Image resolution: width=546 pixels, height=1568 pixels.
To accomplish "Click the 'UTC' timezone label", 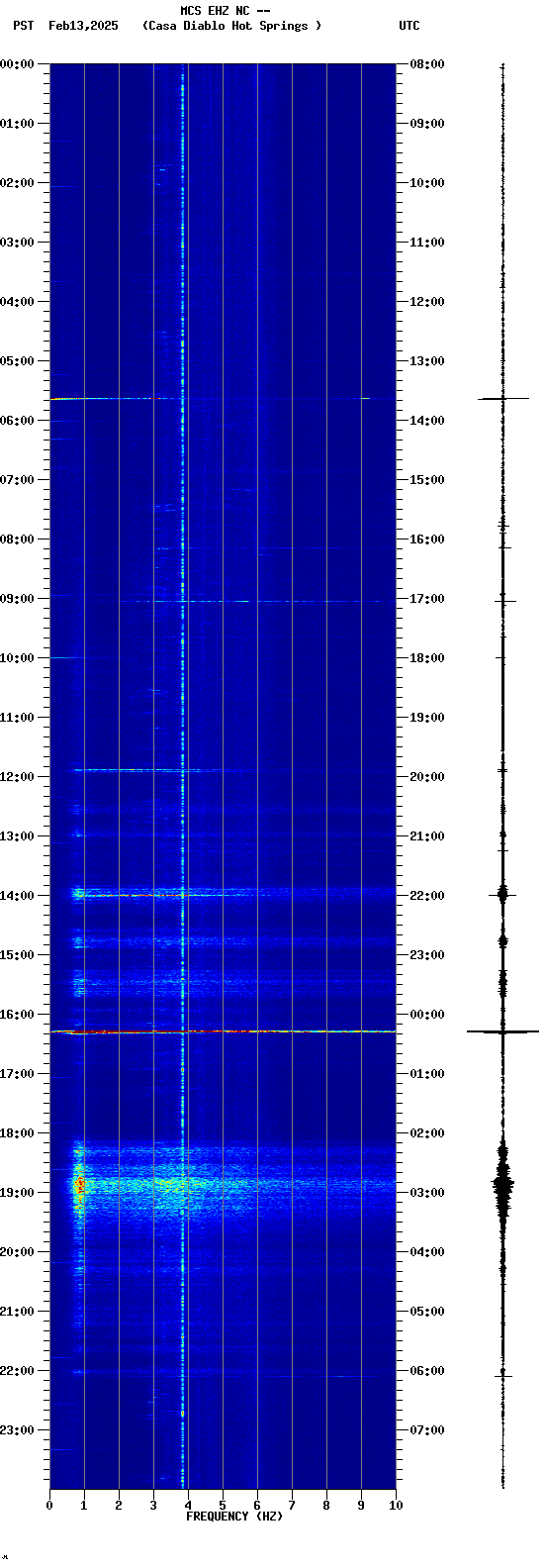I will click(409, 26).
